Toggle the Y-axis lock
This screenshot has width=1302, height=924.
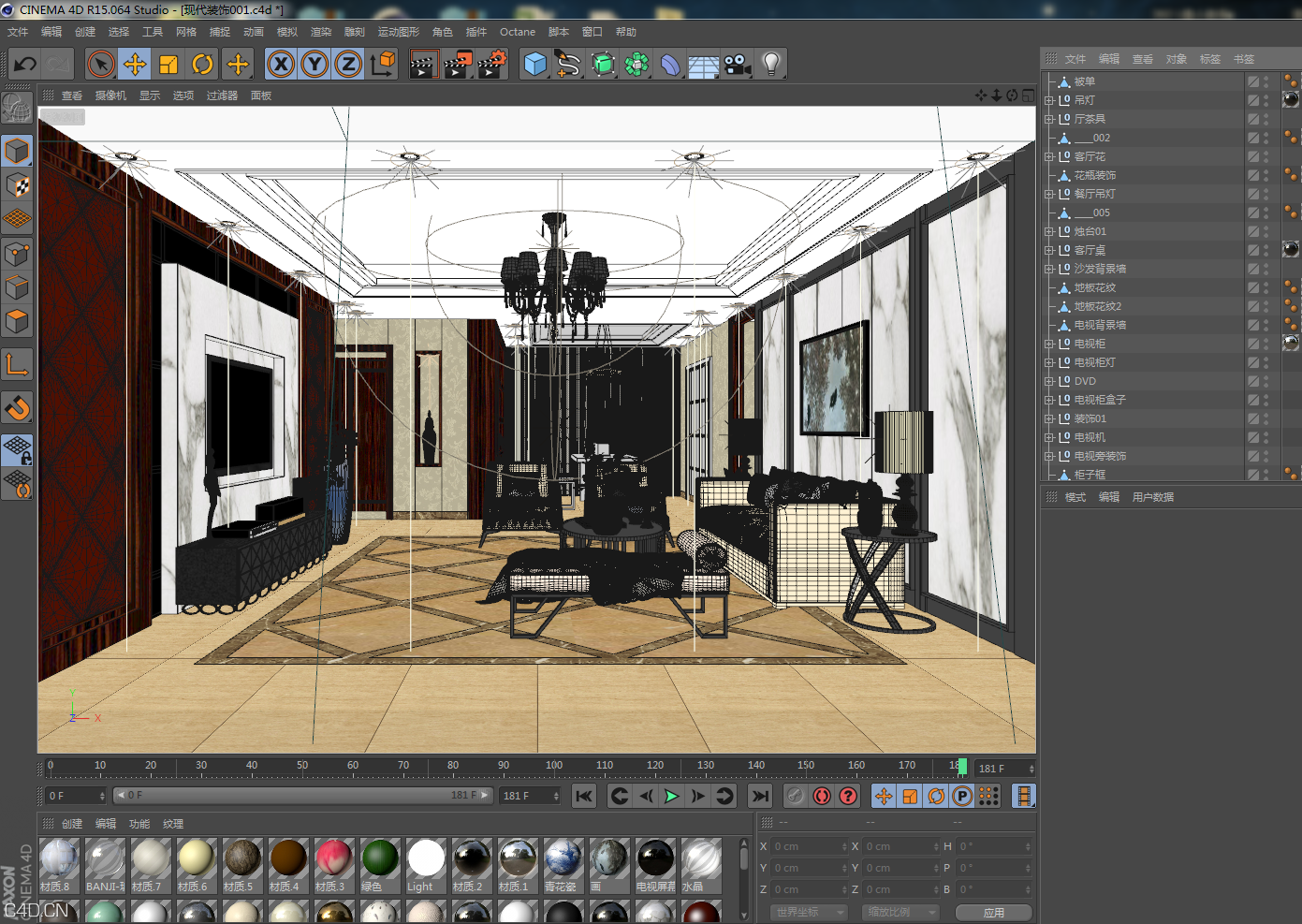(x=314, y=64)
